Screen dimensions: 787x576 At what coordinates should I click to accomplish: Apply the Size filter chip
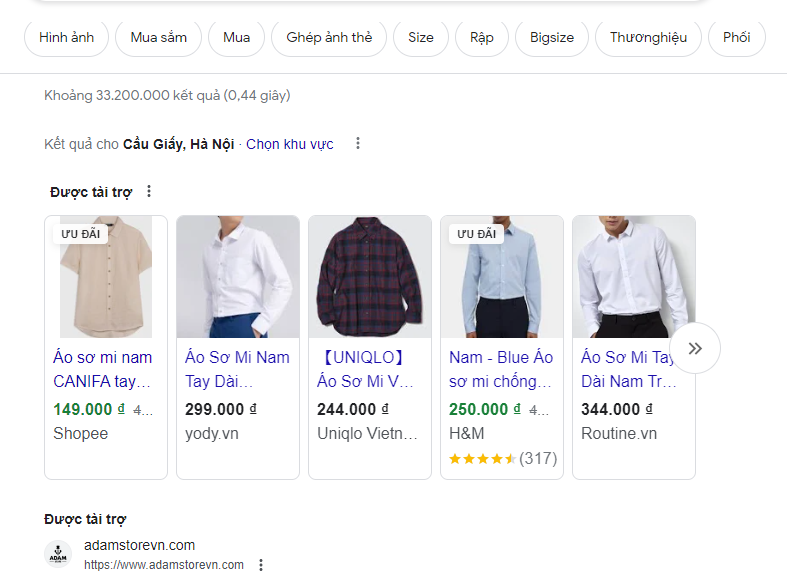(421, 38)
